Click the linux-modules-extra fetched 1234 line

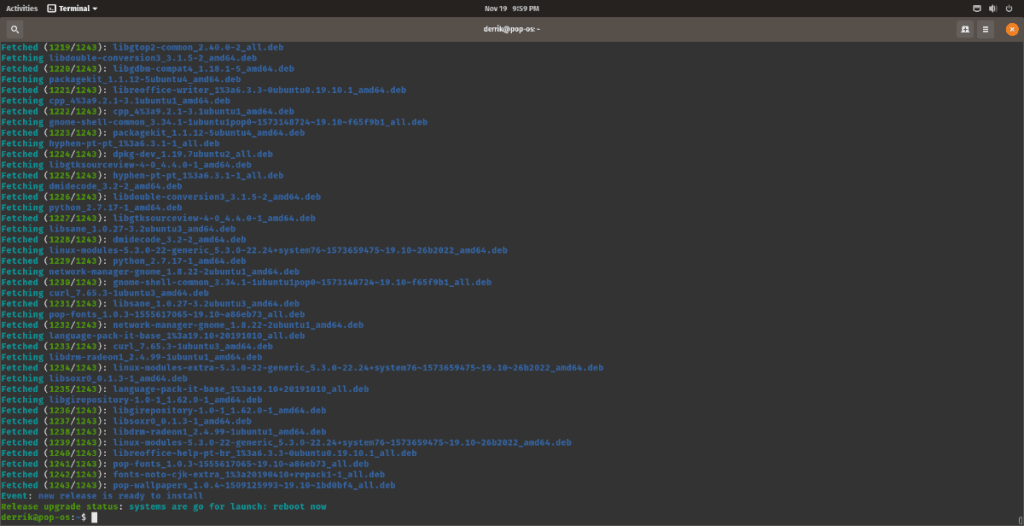click(300, 368)
